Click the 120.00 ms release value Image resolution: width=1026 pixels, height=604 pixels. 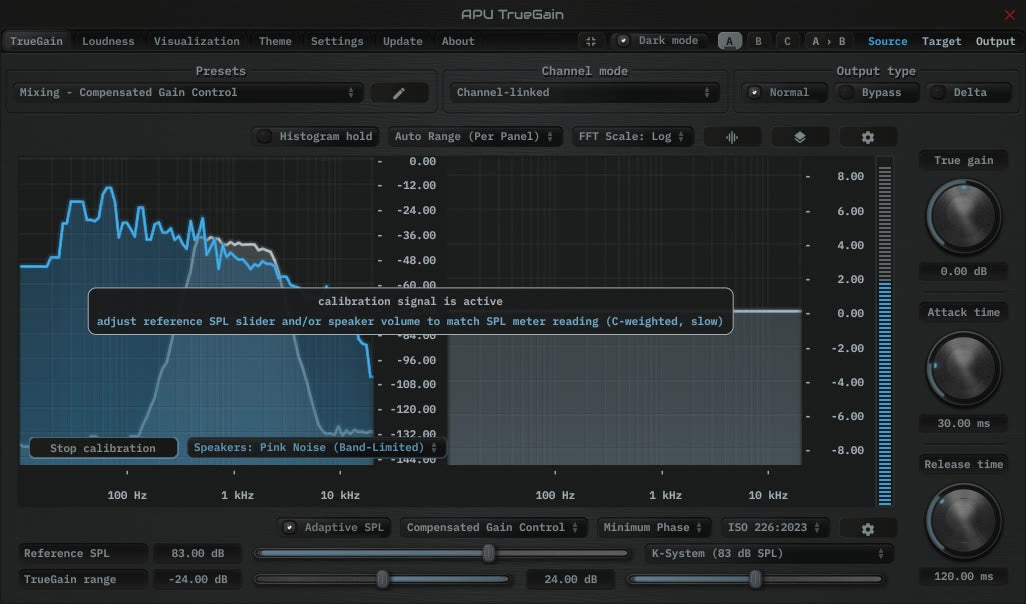click(963, 577)
